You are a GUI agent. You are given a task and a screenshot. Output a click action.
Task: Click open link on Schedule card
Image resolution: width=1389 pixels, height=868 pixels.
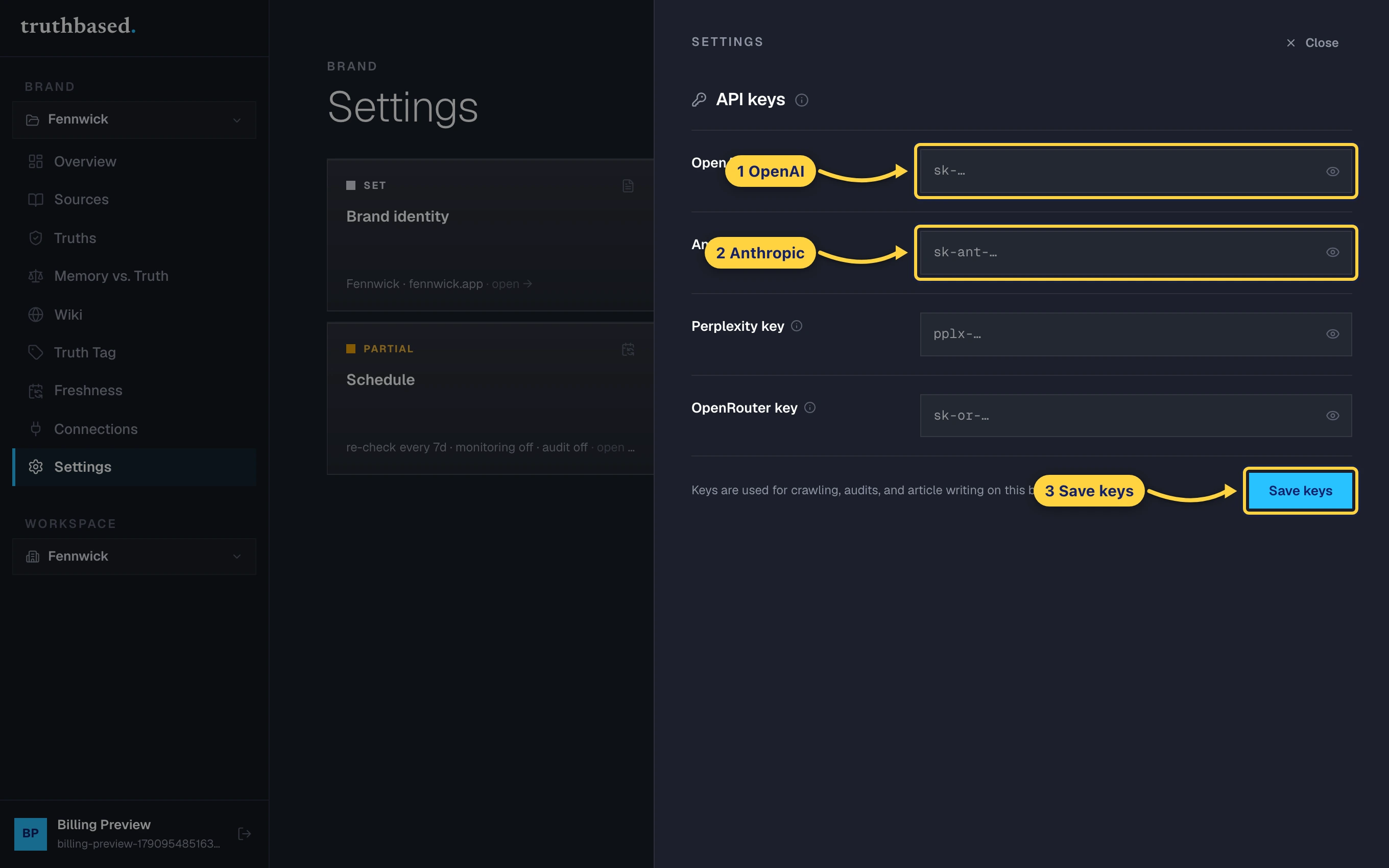(615, 447)
